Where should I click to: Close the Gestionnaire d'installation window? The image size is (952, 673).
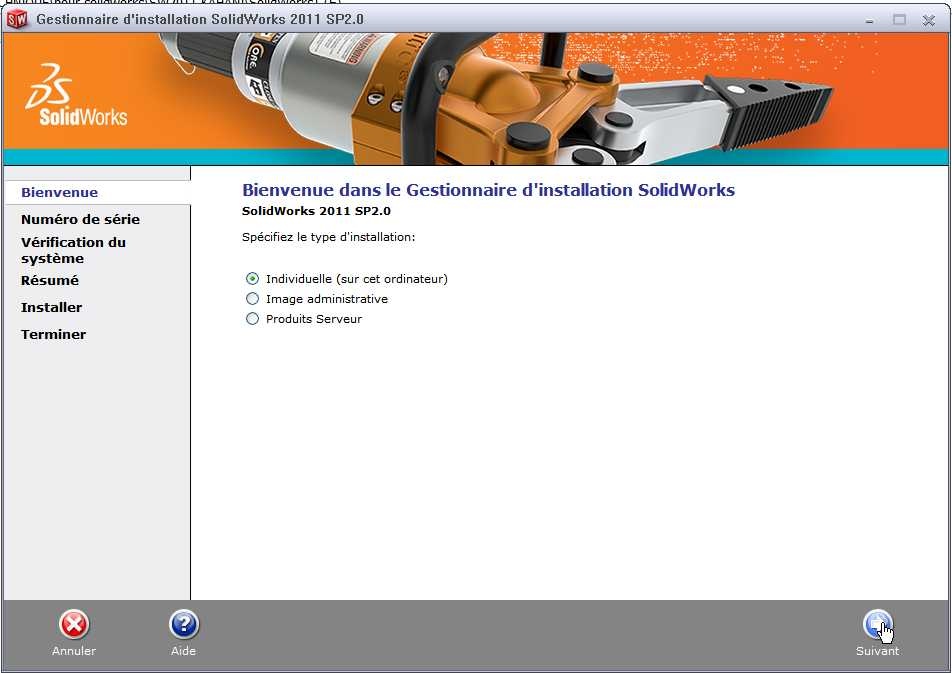pyautogui.click(x=928, y=20)
